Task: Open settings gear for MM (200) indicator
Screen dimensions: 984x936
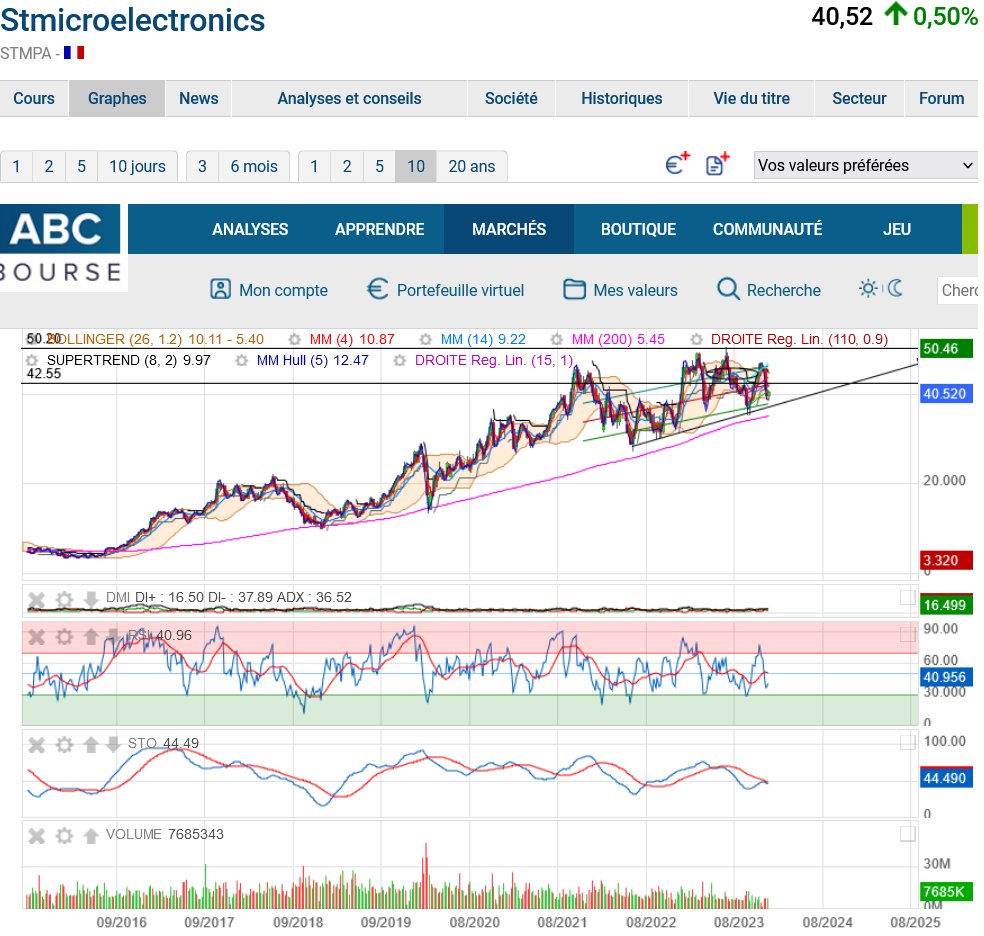Action: click(x=557, y=339)
